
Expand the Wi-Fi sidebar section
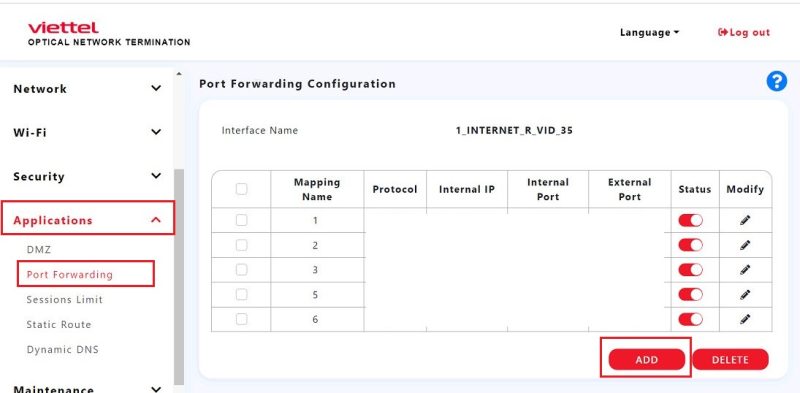click(x=87, y=132)
